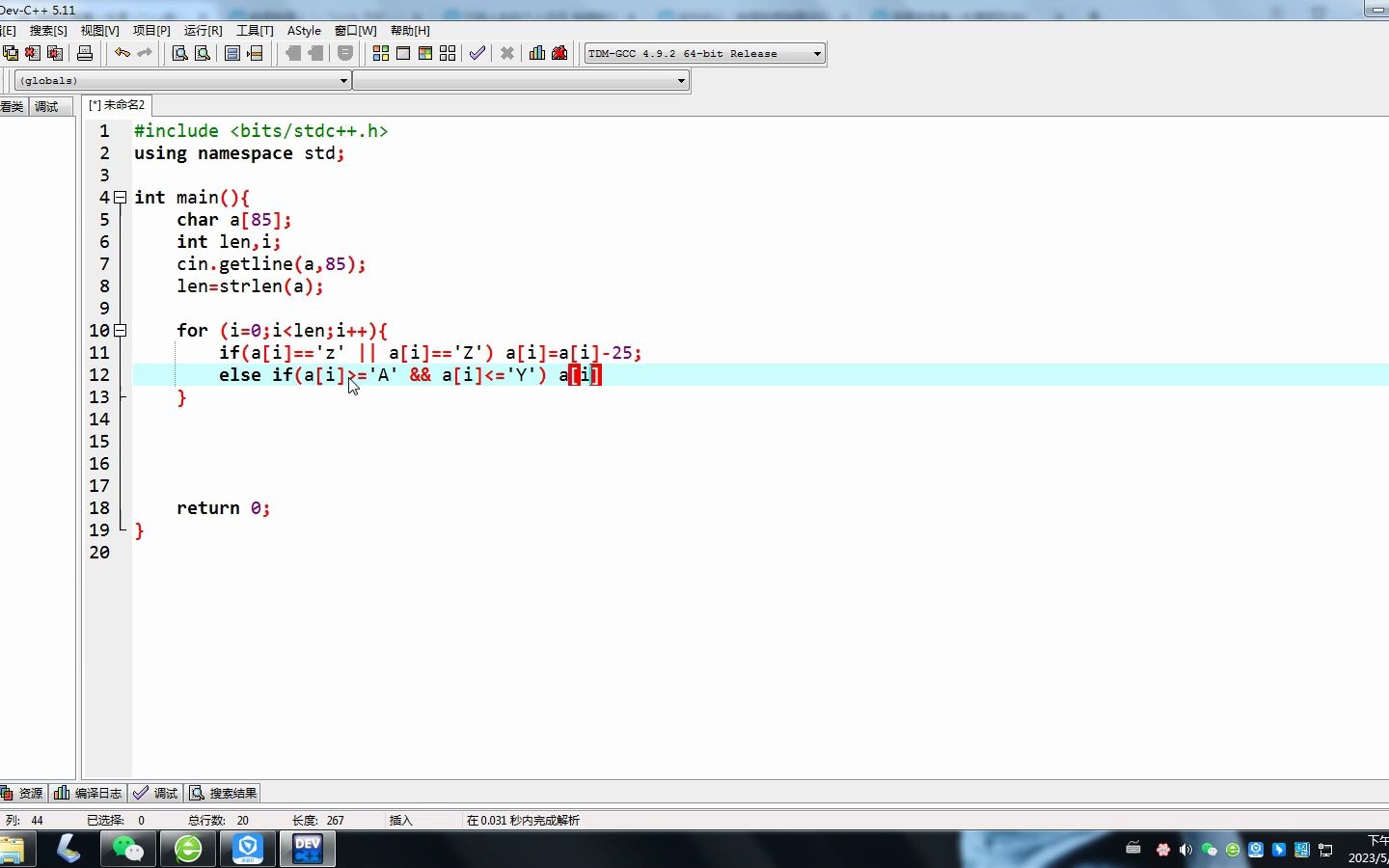Open the bottom 搜索结果 tab

[224, 793]
